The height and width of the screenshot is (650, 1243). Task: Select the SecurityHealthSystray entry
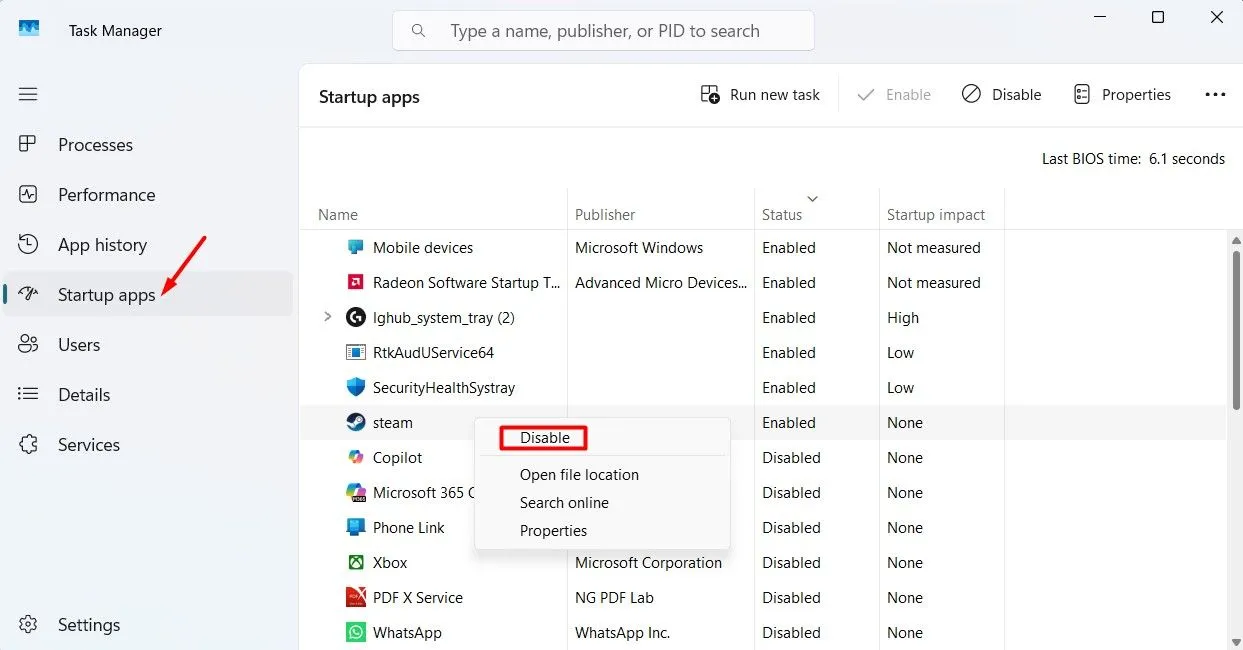tap(444, 388)
